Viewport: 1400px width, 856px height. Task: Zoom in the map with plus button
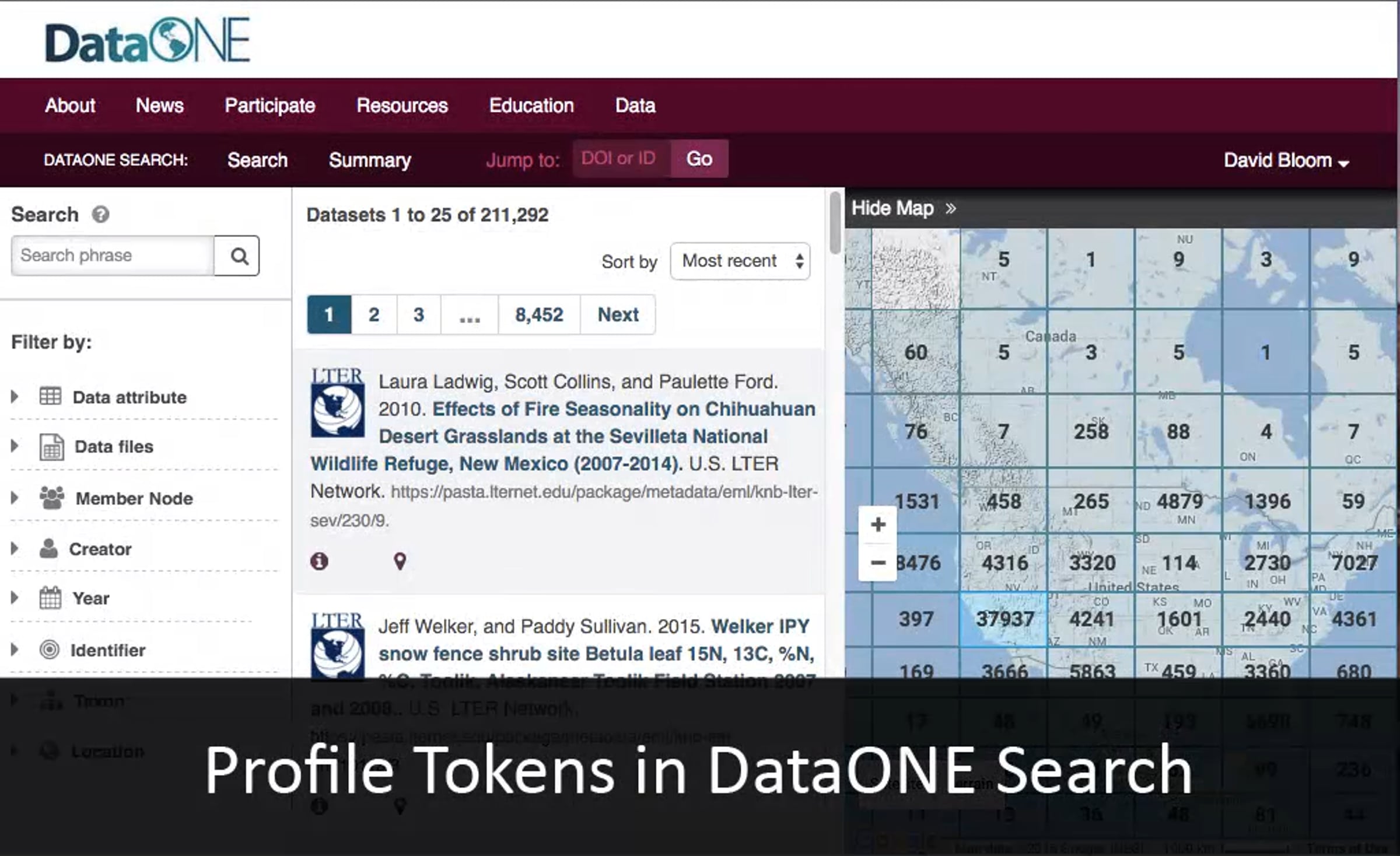point(878,525)
